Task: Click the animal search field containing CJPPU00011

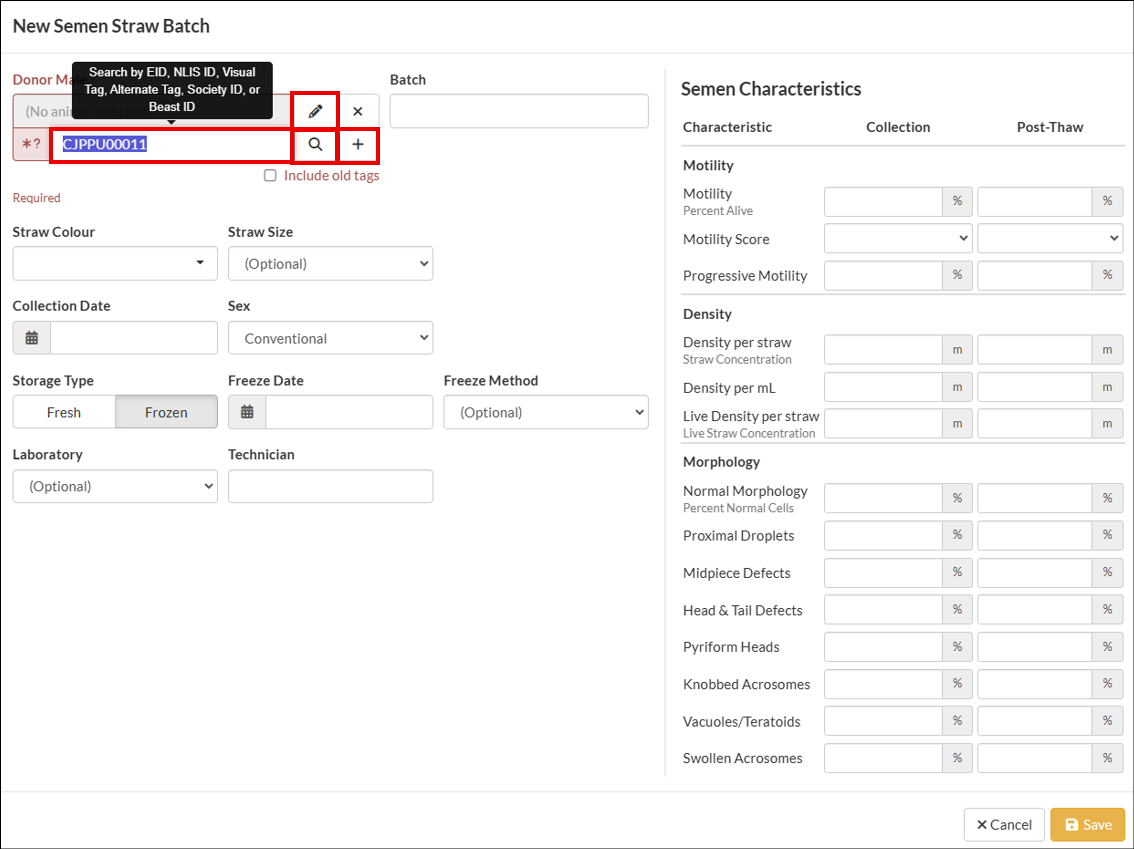Action: click(172, 145)
